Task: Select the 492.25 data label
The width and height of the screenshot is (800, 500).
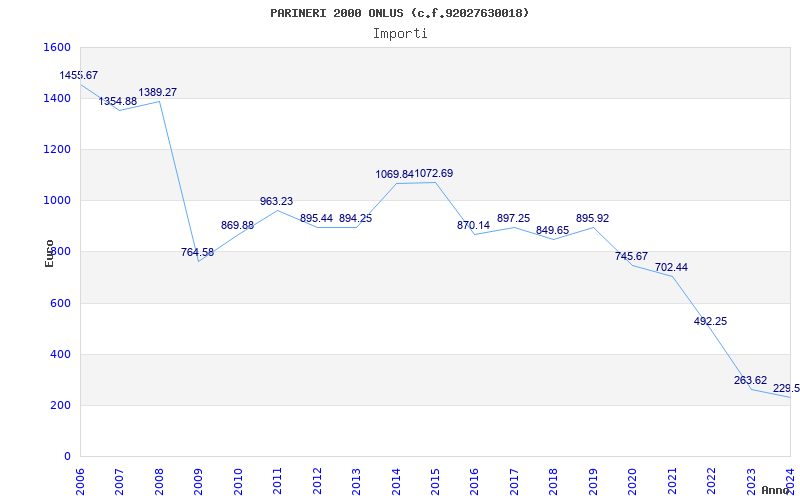Action: tap(711, 321)
